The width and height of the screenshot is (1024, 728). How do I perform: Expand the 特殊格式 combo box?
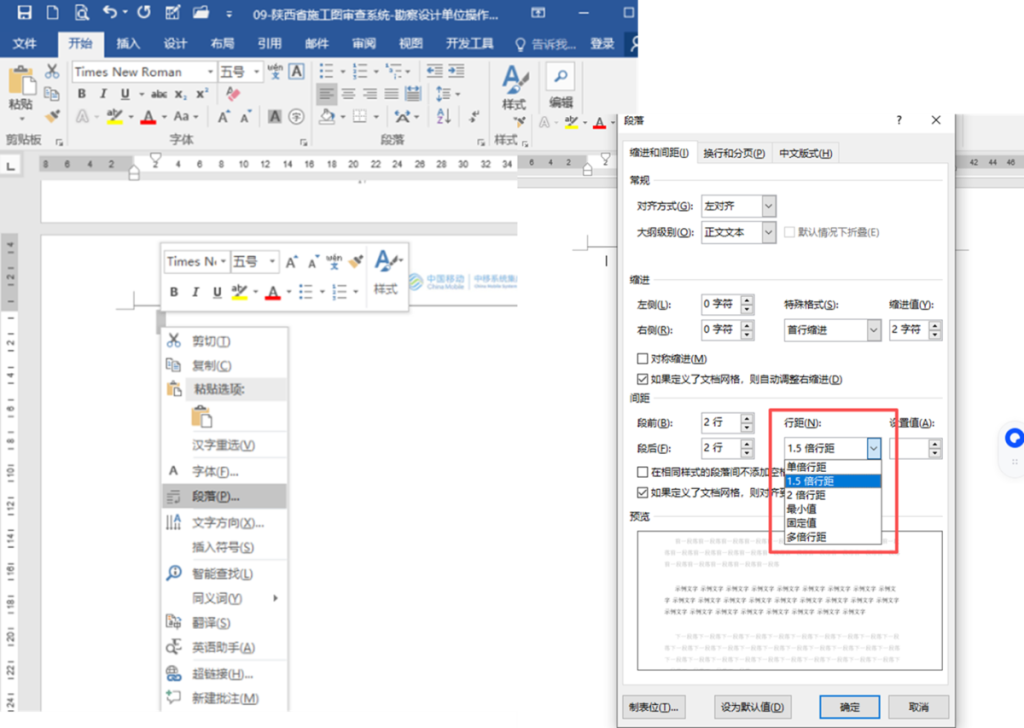873,330
